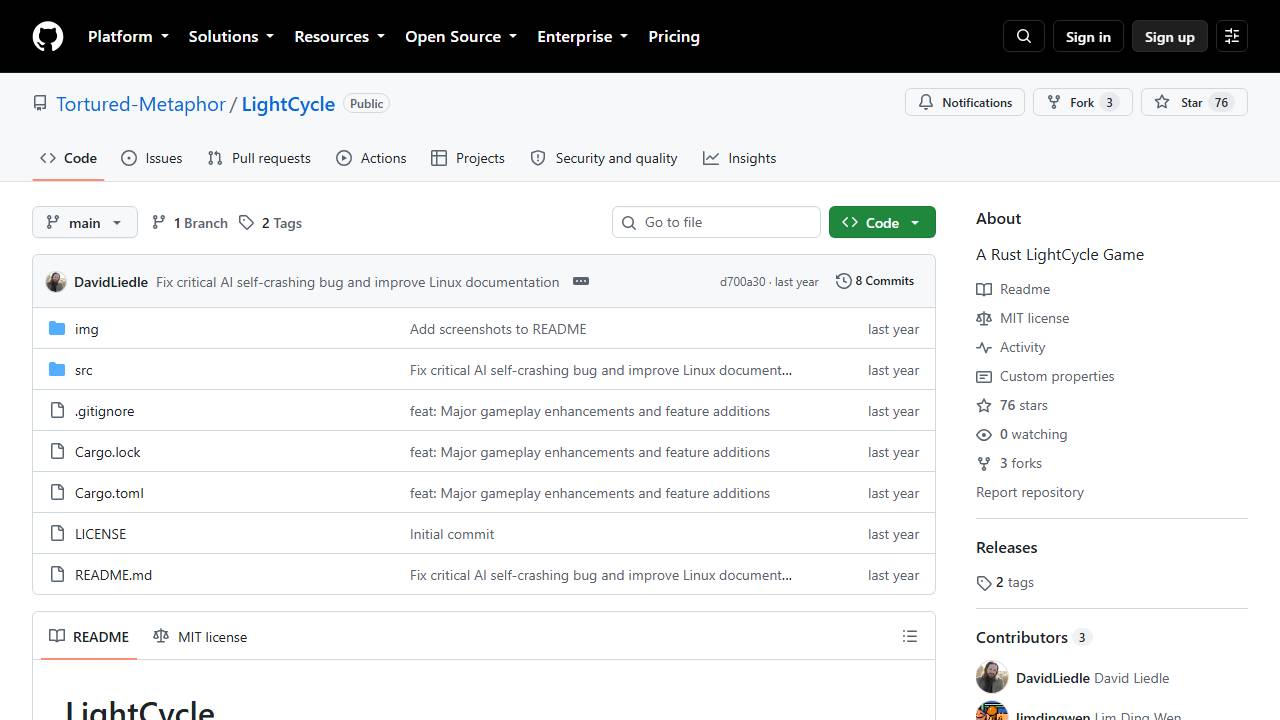Click the repository icon beside Tortured-Metaphor
This screenshot has height=720, width=1280.
pyautogui.click(x=40, y=103)
